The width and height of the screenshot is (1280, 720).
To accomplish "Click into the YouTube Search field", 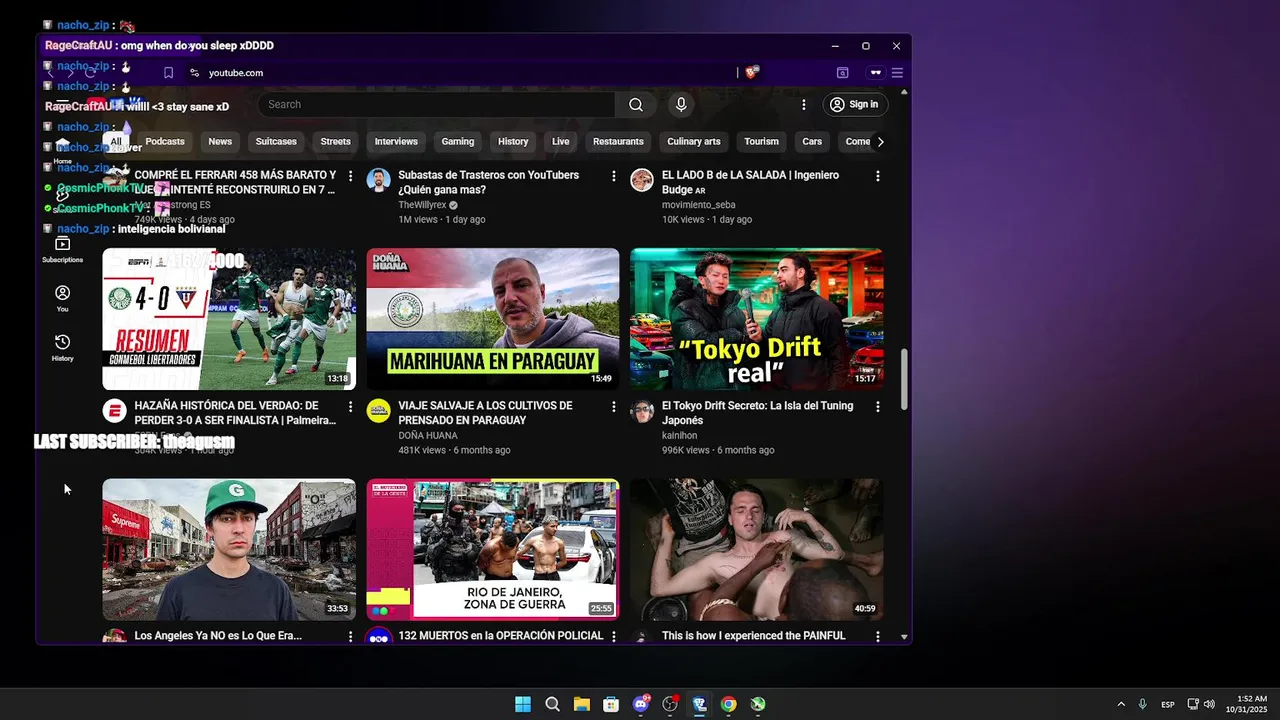I will [x=436, y=104].
